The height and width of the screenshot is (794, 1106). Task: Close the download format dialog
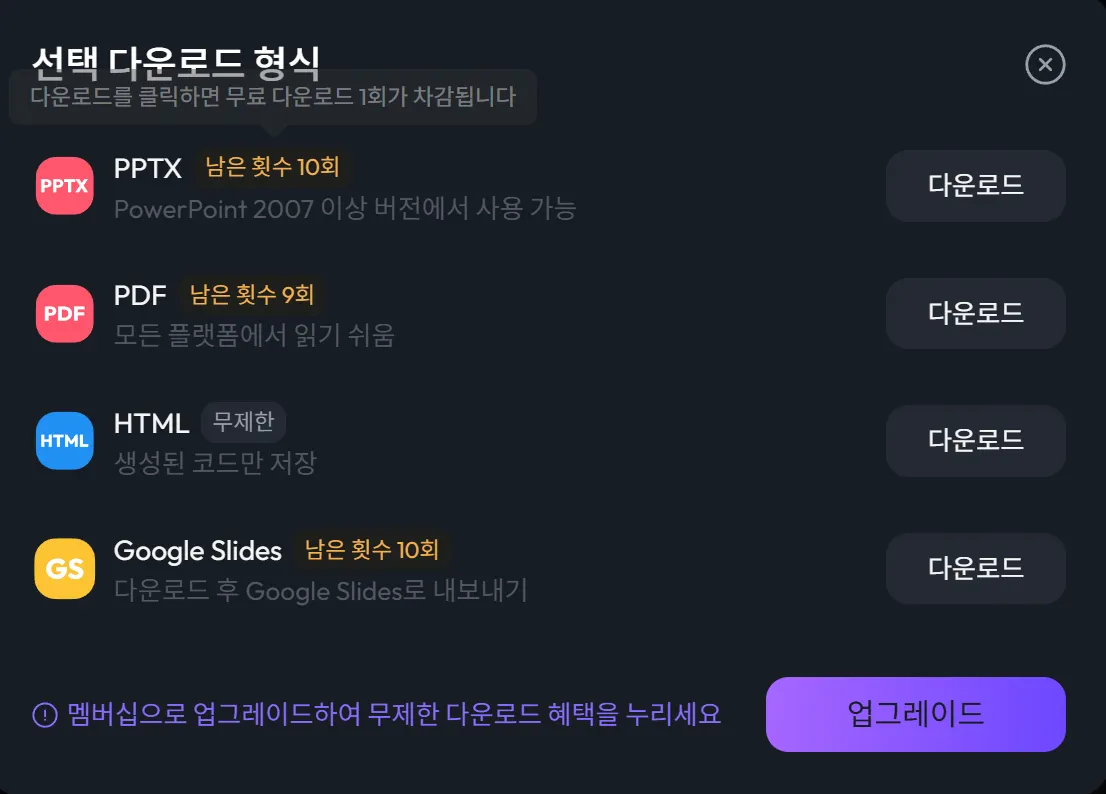[x=1045, y=66]
